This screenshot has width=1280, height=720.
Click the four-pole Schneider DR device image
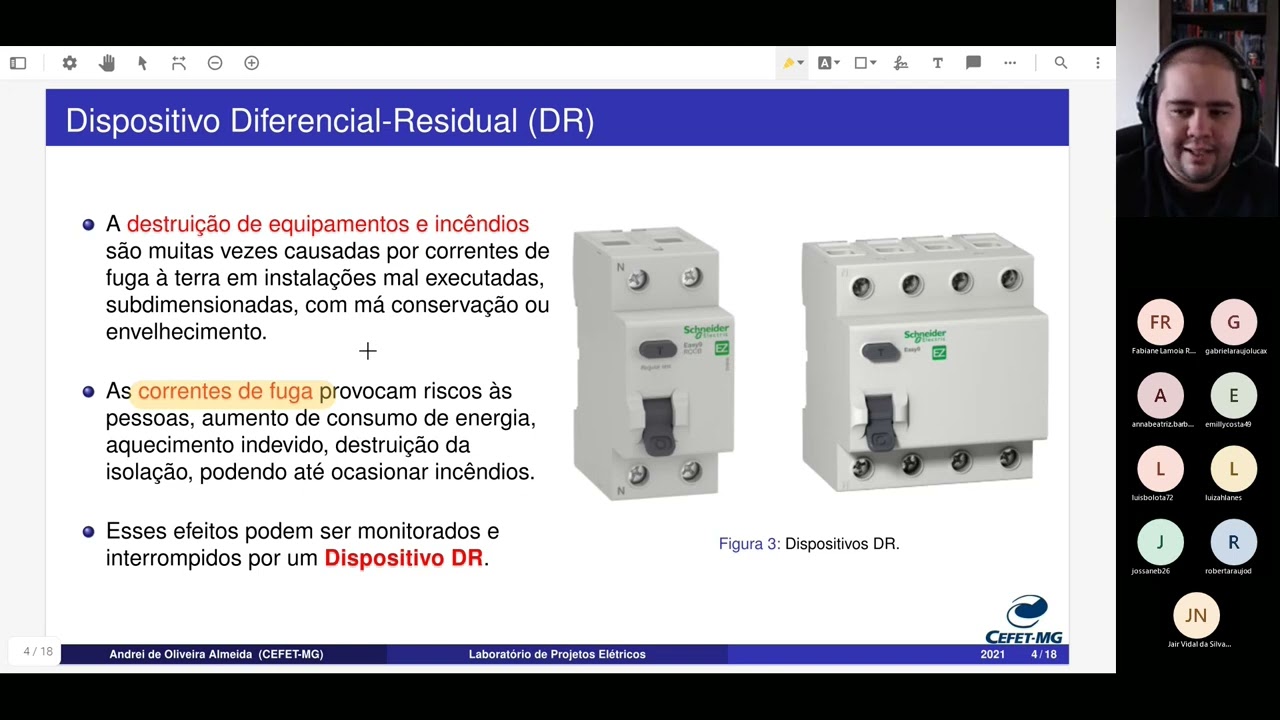click(924, 364)
